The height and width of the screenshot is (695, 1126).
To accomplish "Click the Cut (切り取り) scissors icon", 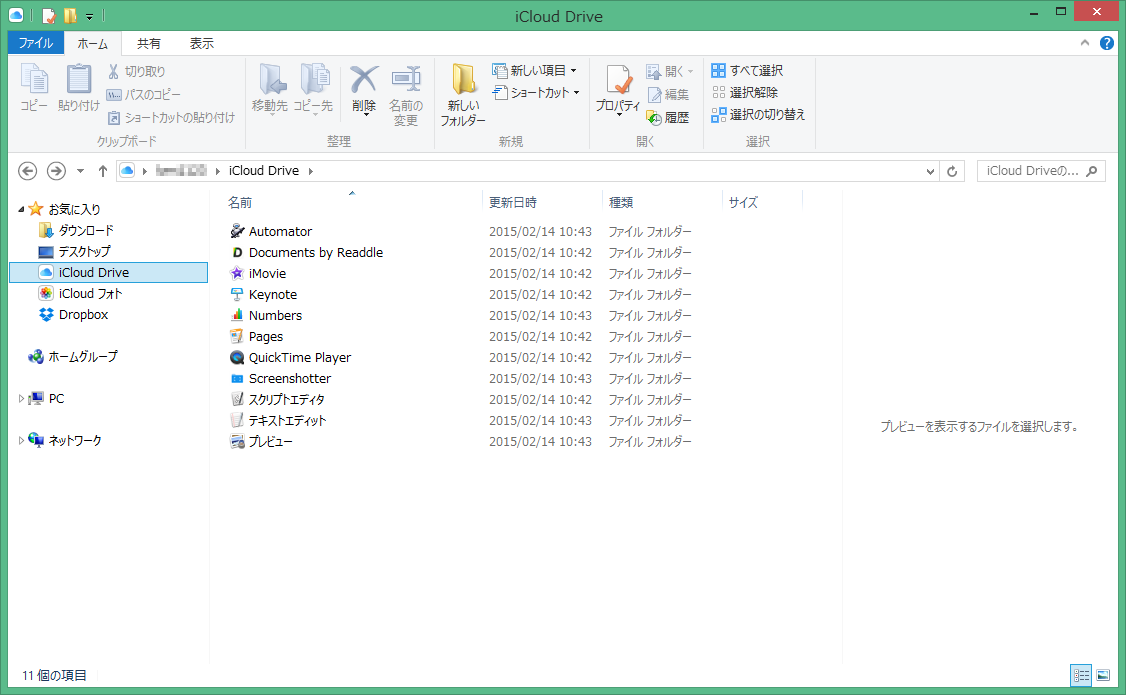I will point(113,71).
